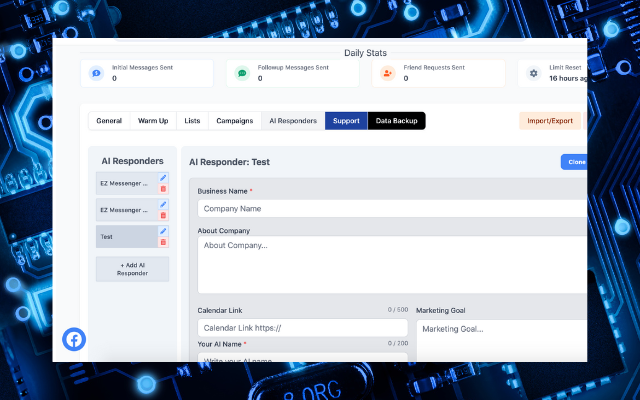Image resolution: width=640 pixels, height=400 pixels.
Task: Focus the Business Name input field
Action: 392,209
